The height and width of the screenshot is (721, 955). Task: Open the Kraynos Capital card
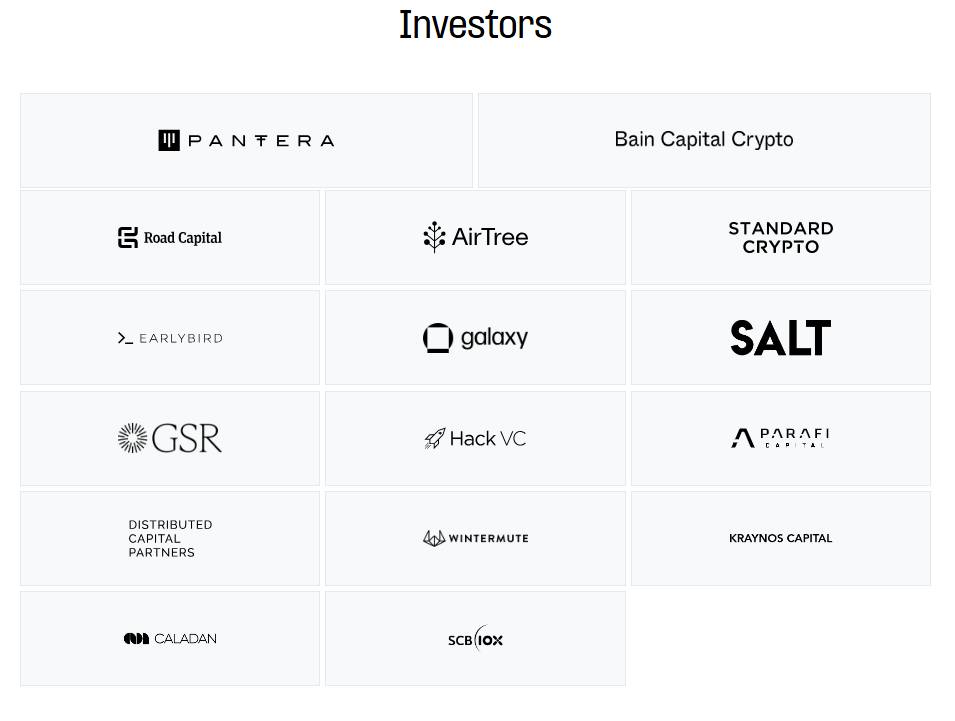click(x=781, y=539)
